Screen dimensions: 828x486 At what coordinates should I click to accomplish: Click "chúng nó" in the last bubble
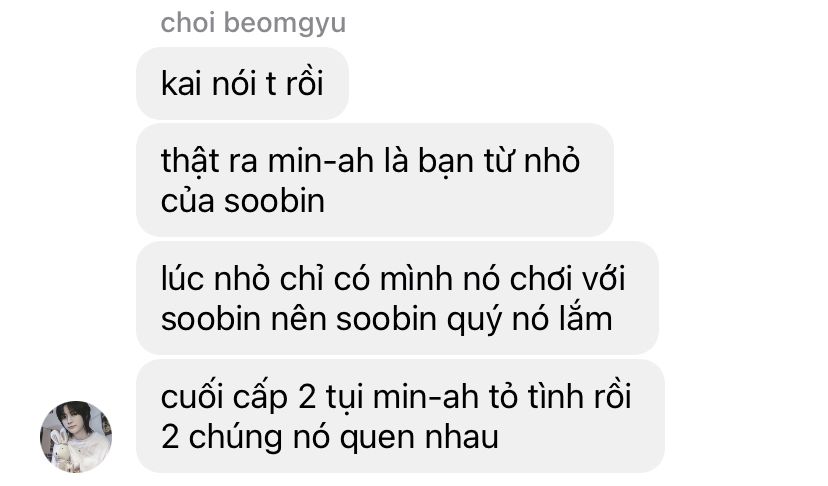point(259,438)
